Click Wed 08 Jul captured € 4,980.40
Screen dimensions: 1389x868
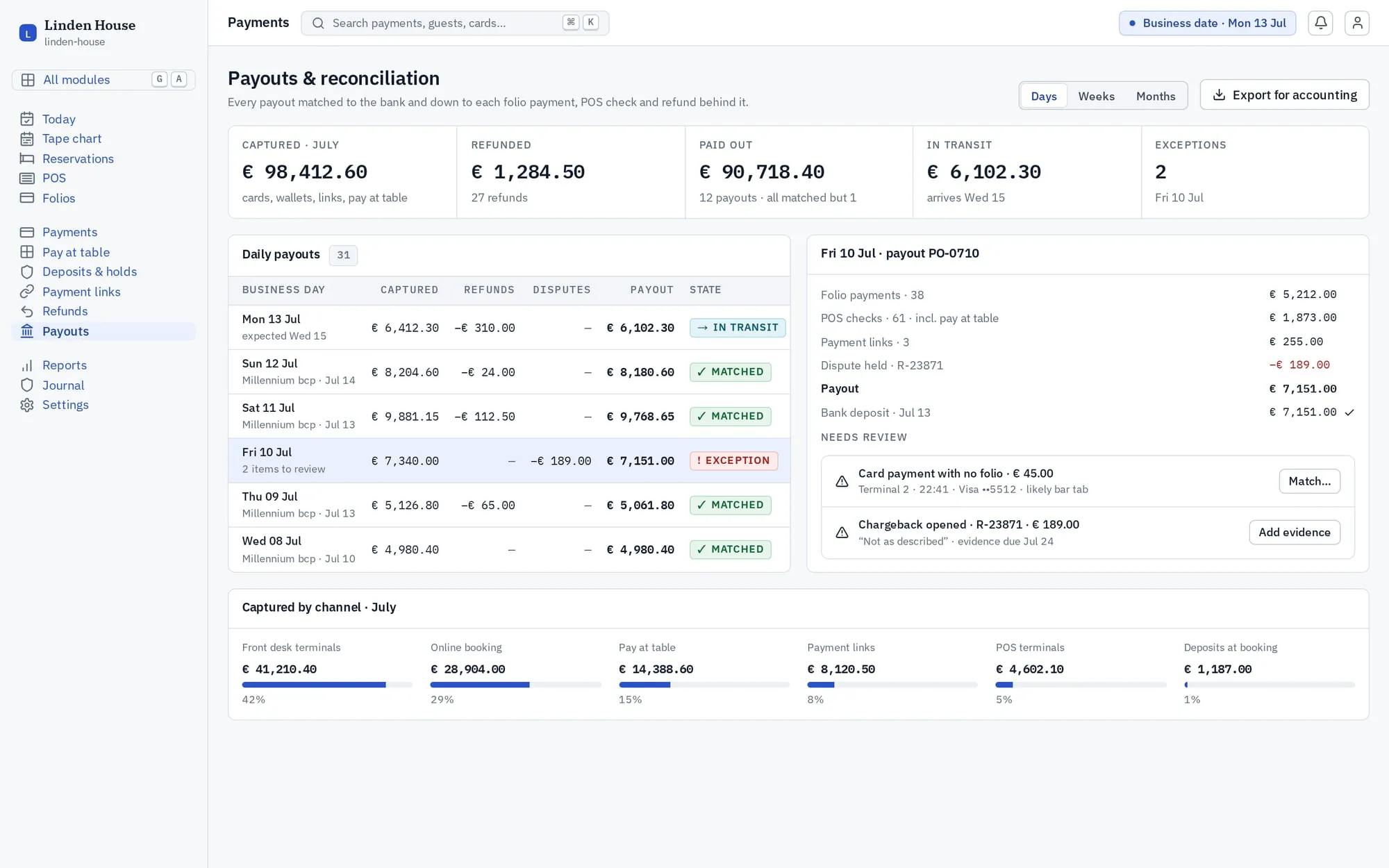[x=405, y=550]
